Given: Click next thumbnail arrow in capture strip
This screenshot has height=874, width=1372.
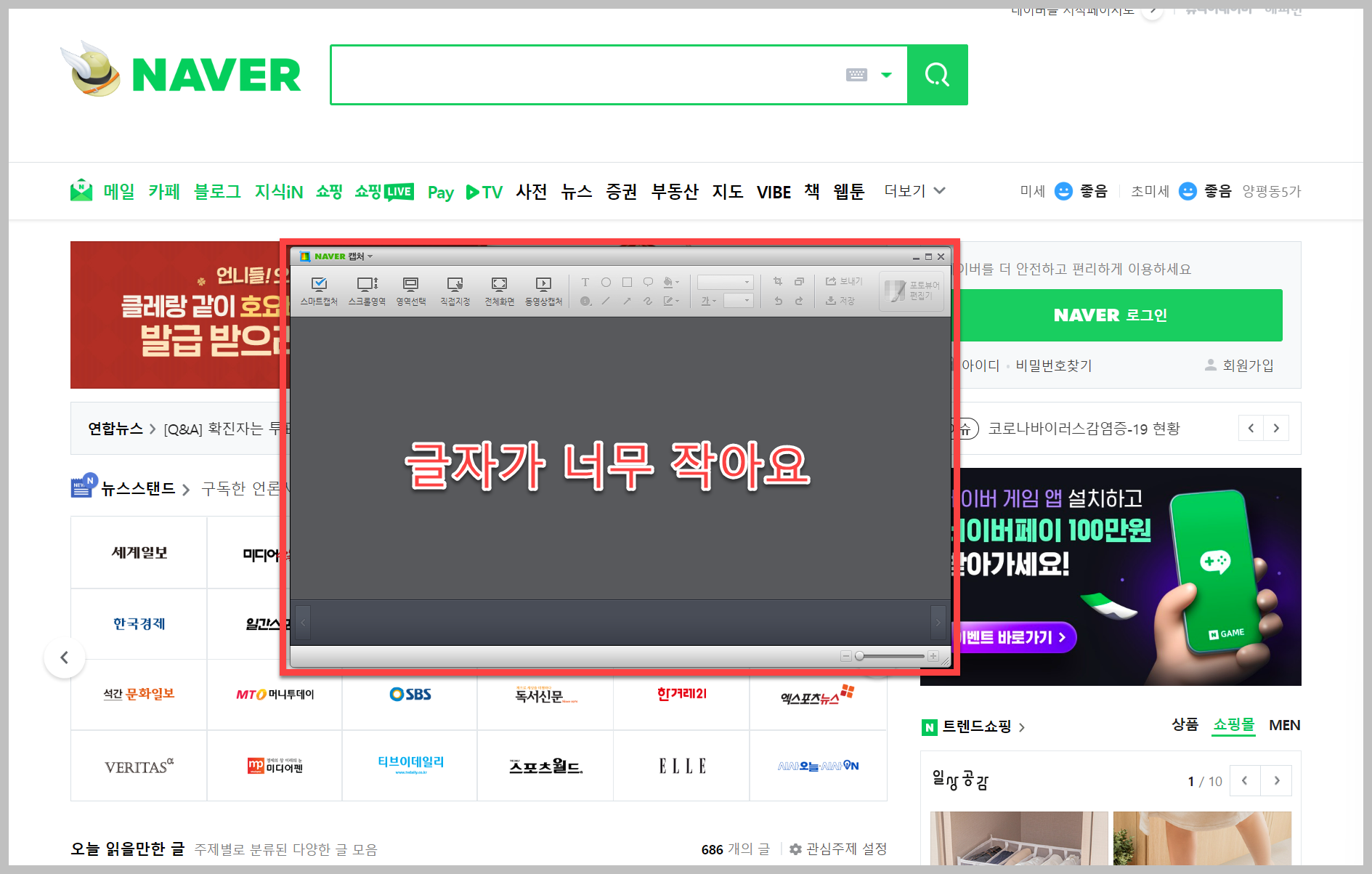Looking at the screenshot, I should (x=938, y=623).
